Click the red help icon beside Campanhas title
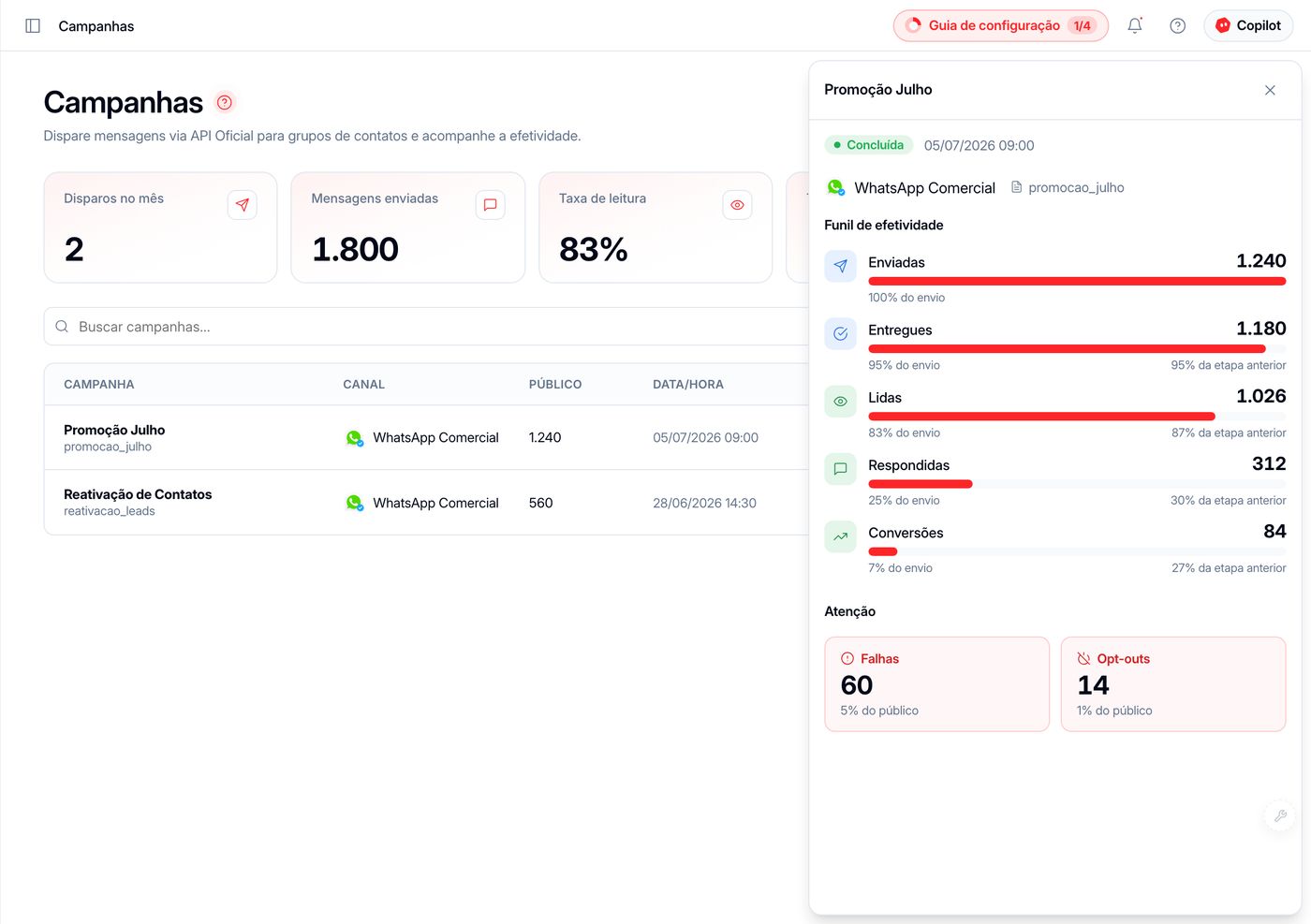This screenshot has width=1311, height=924. tap(225, 102)
